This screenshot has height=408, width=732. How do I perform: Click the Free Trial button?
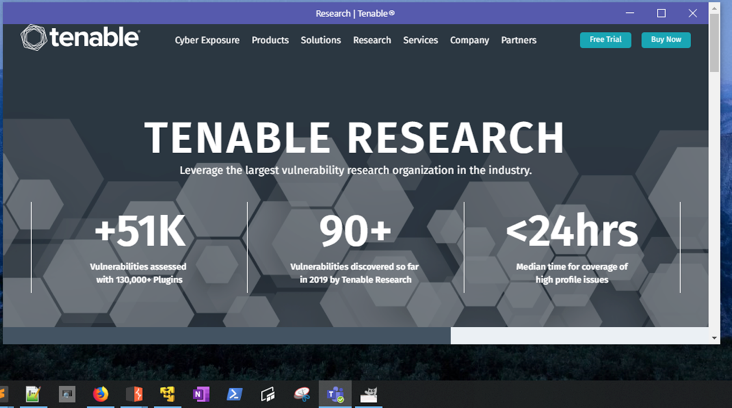[x=605, y=40]
